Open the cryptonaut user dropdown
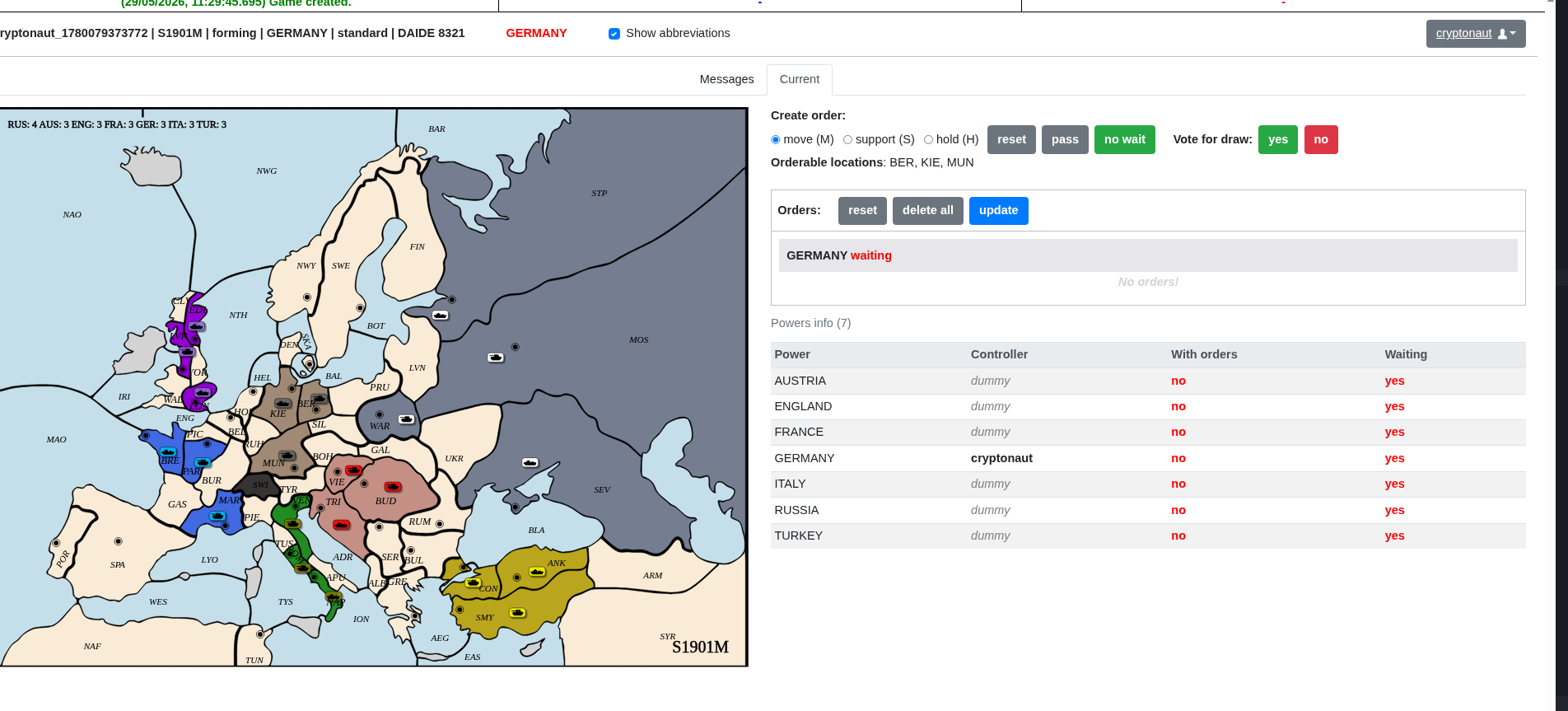Viewport: 1568px width, 711px height. tap(1476, 34)
